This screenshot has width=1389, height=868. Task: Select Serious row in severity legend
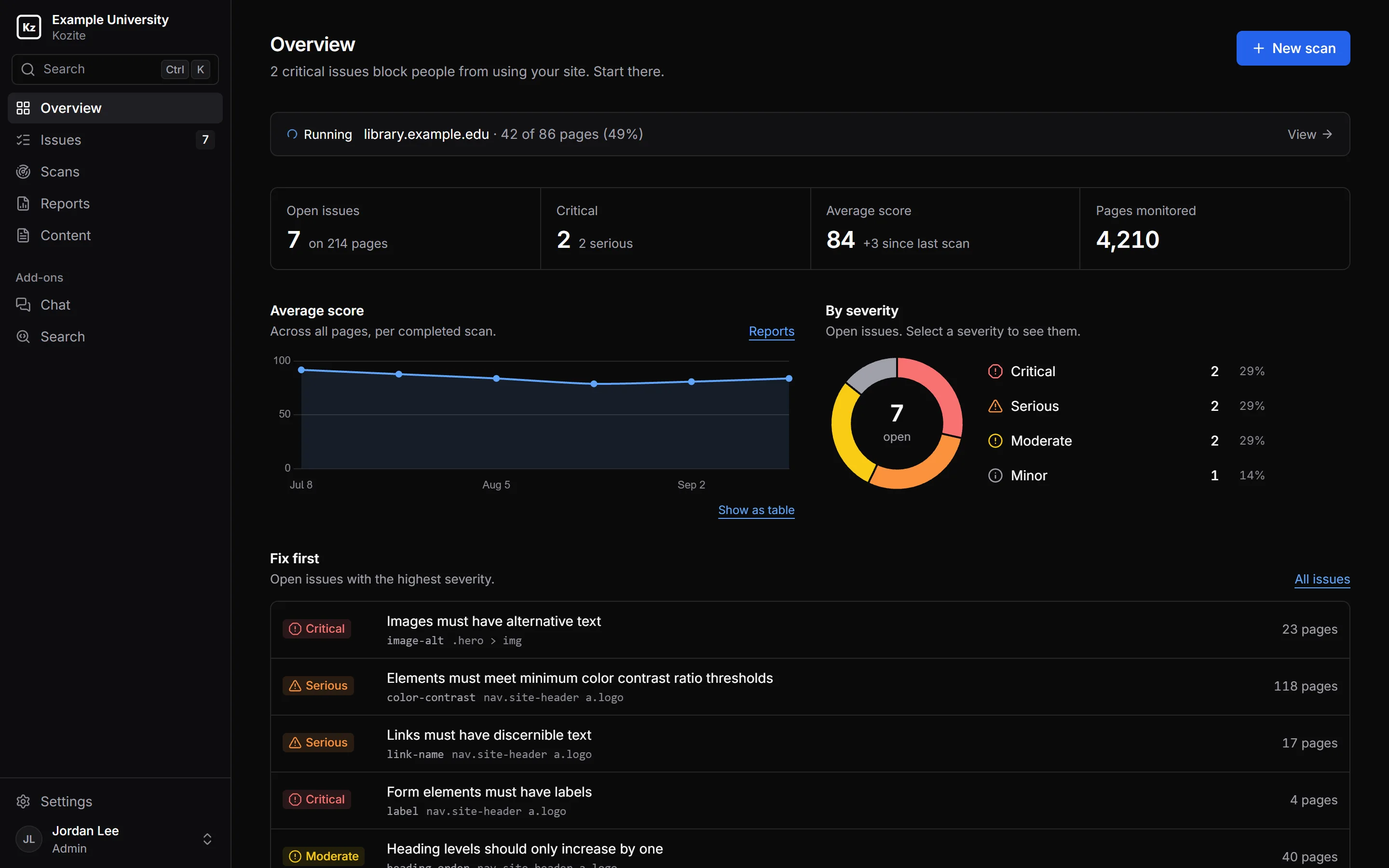coord(1126,406)
